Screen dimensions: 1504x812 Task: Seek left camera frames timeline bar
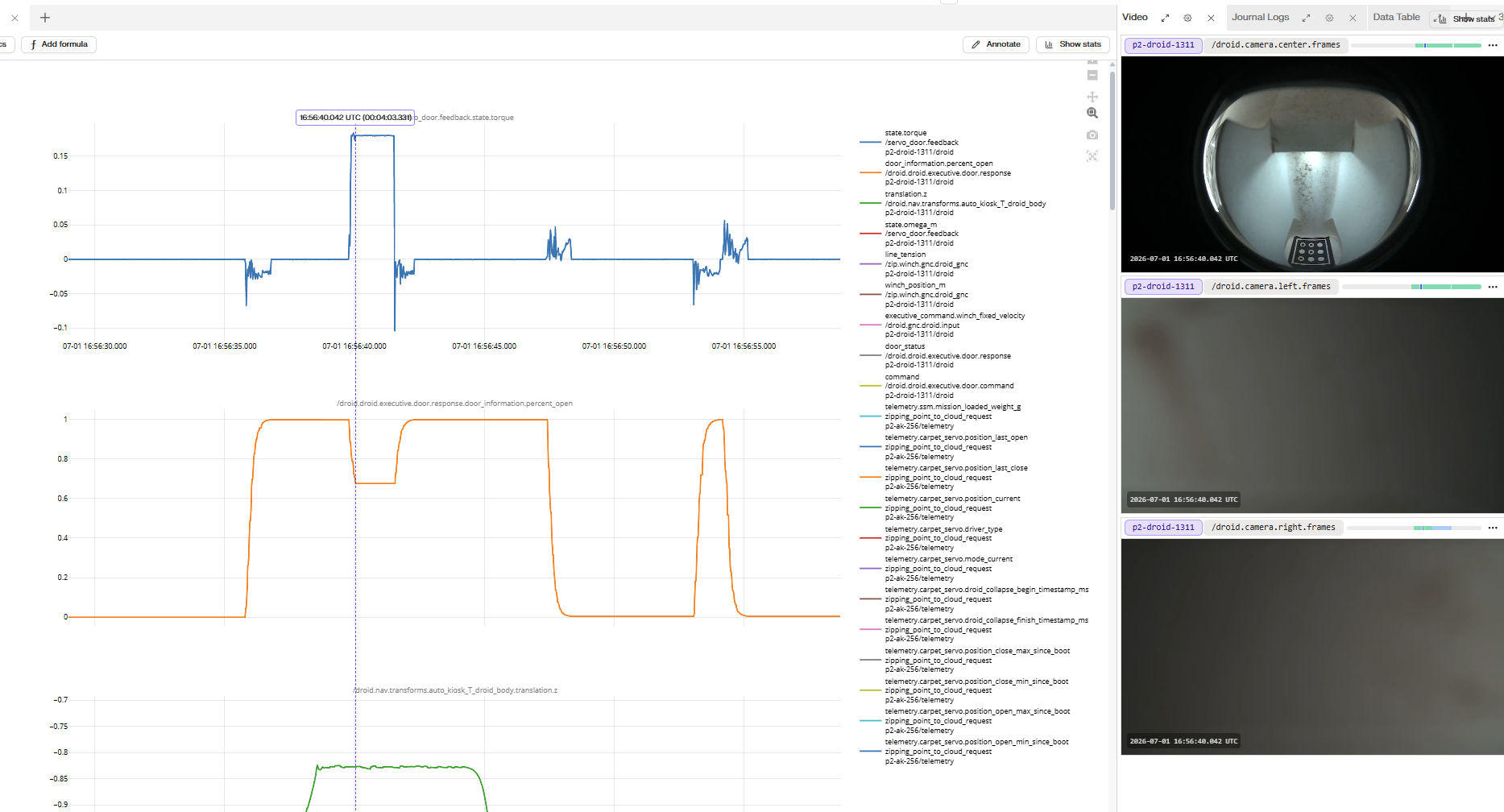coord(1411,287)
